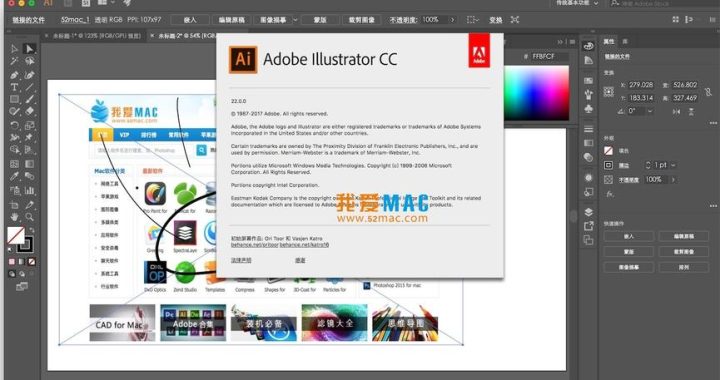This screenshot has height=380, width=720.
Task: Select the Eyedropper tool
Action: click(14, 177)
